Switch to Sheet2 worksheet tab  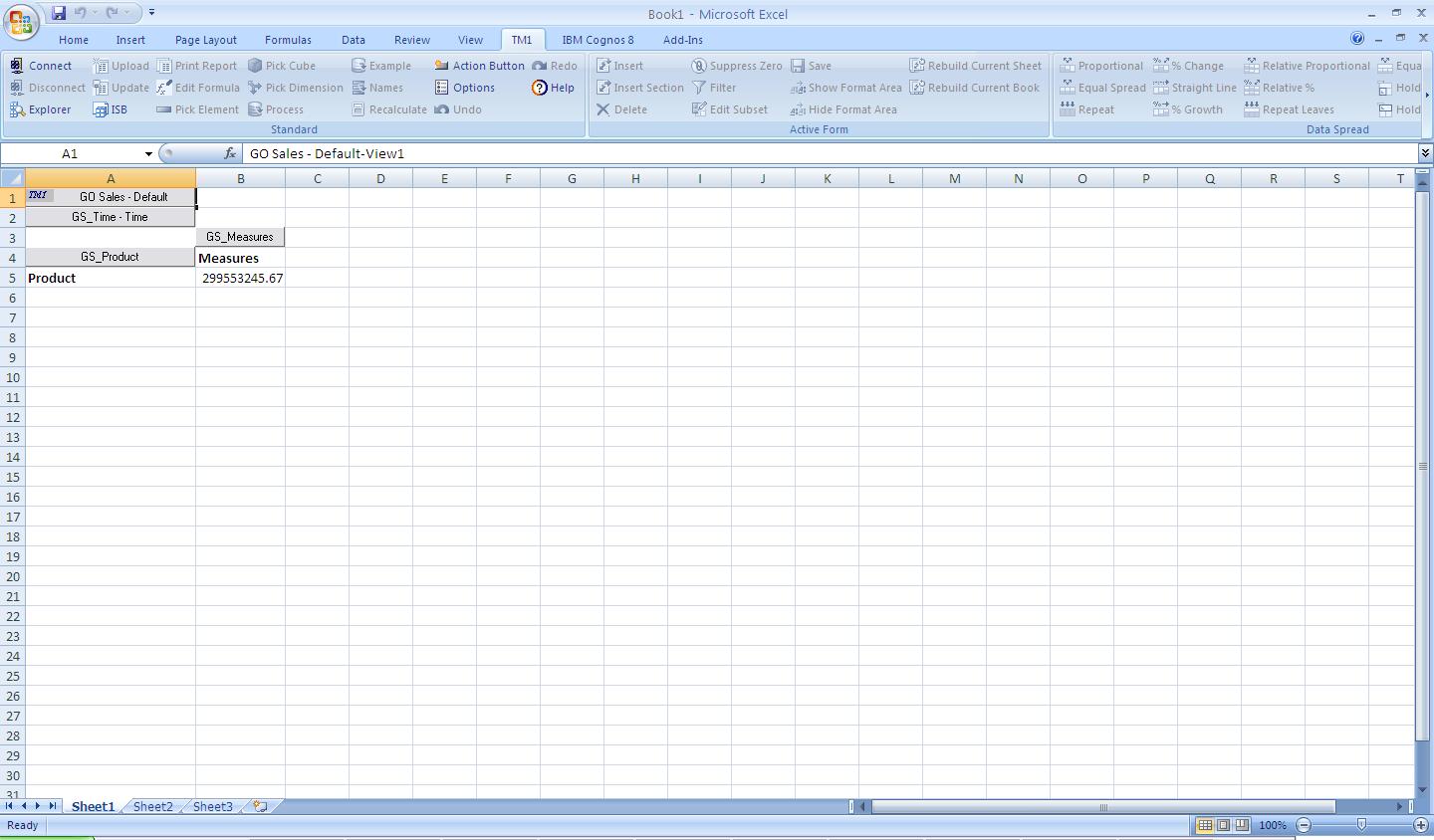(151, 806)
